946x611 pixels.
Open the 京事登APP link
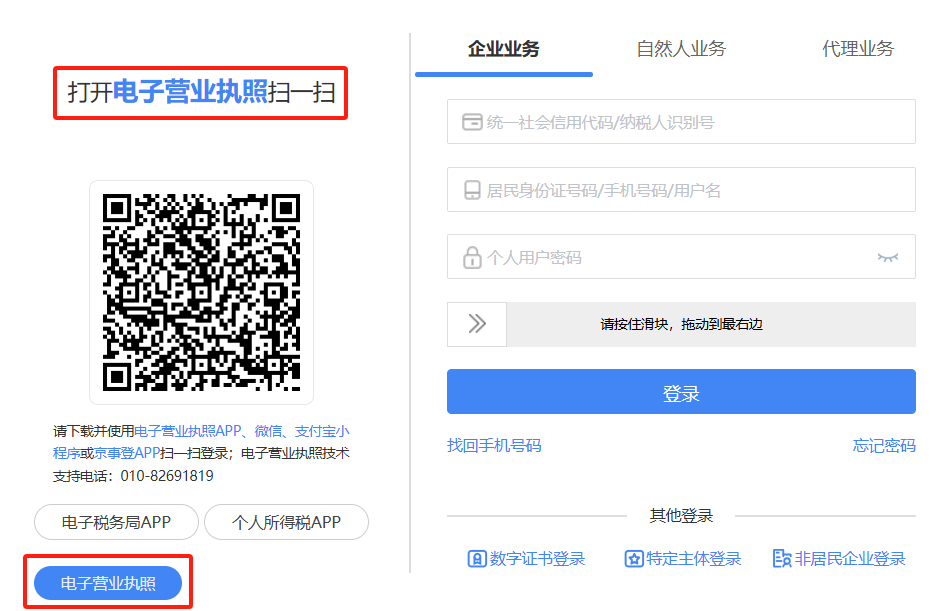click(127, 453)
